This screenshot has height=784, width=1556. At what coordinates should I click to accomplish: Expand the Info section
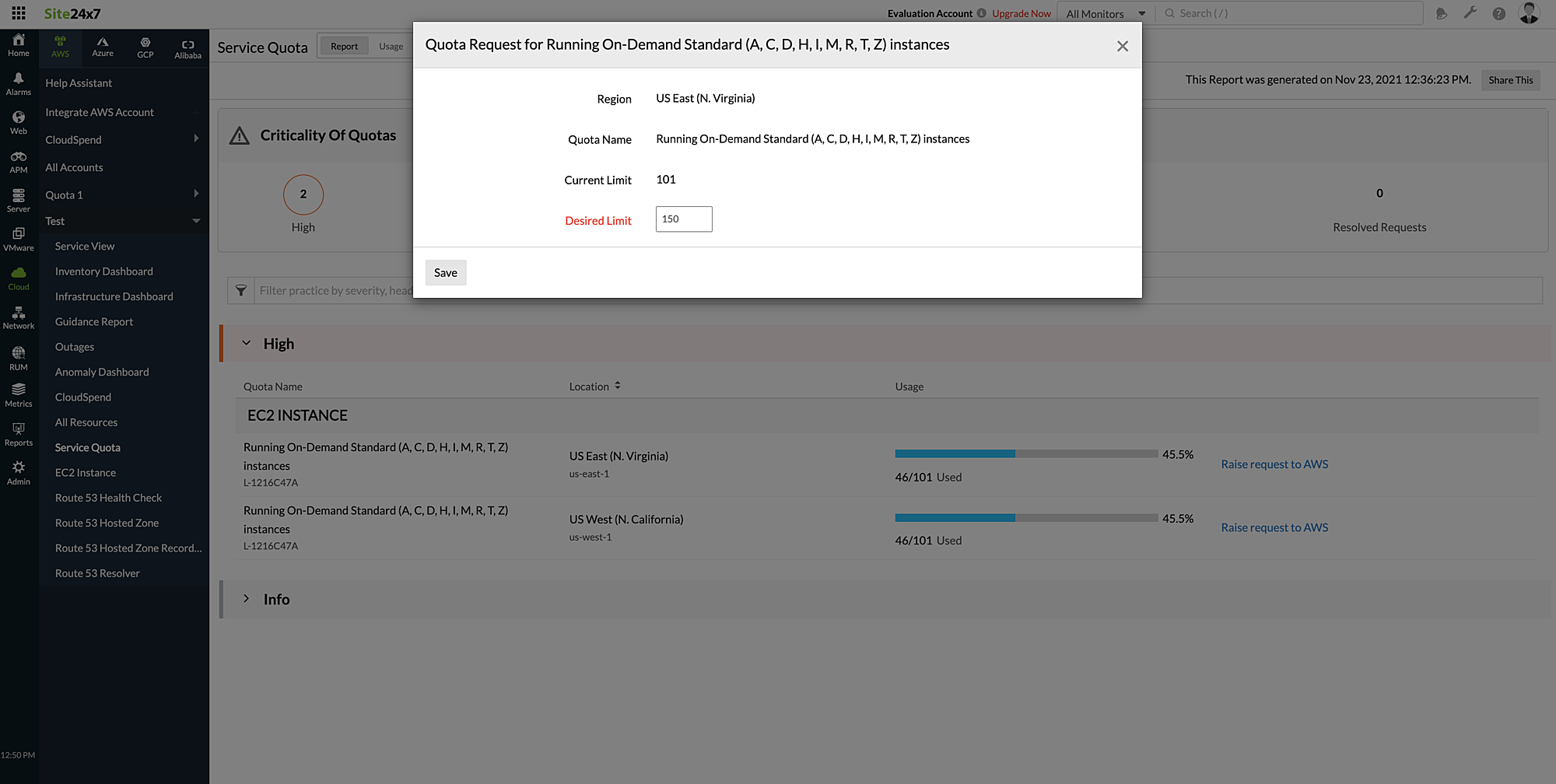click(247, 599)
